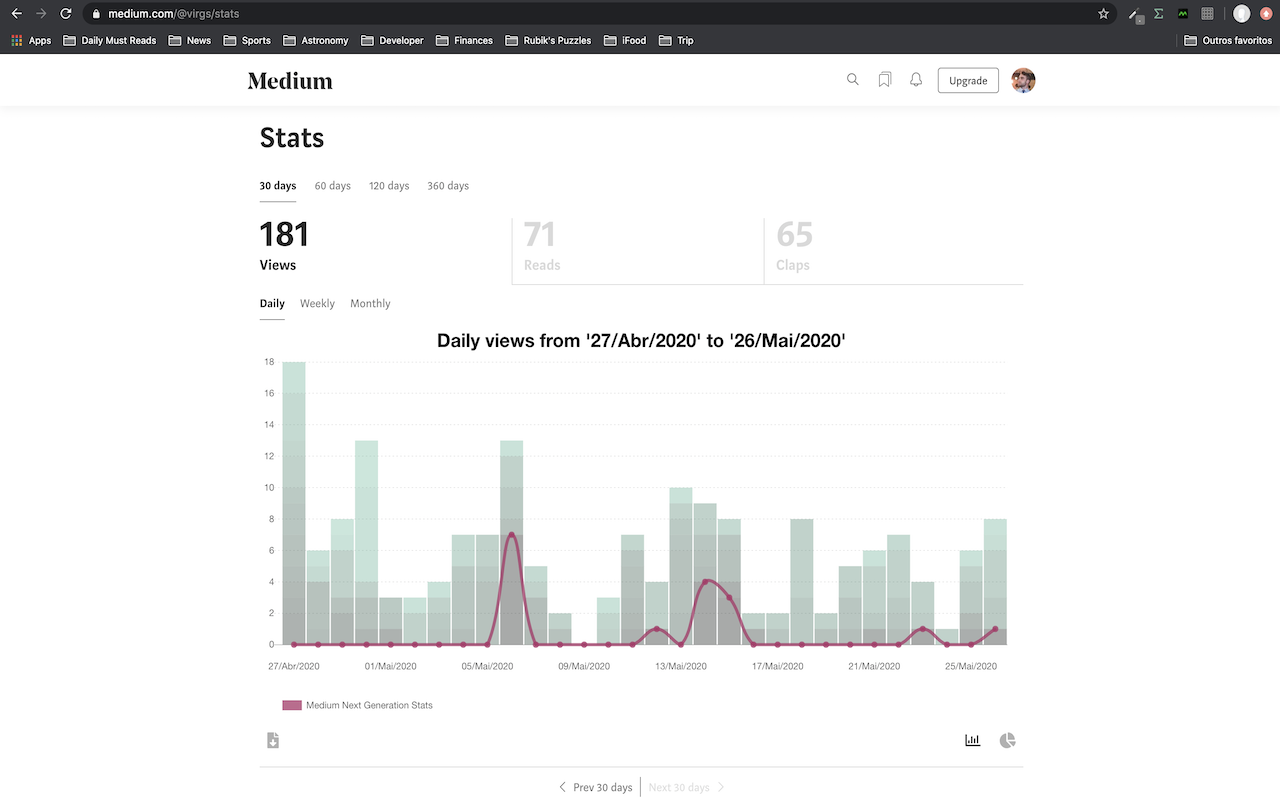Click the Upgrade button
The width and height of the screenshot is (1280, 800).
968,81
